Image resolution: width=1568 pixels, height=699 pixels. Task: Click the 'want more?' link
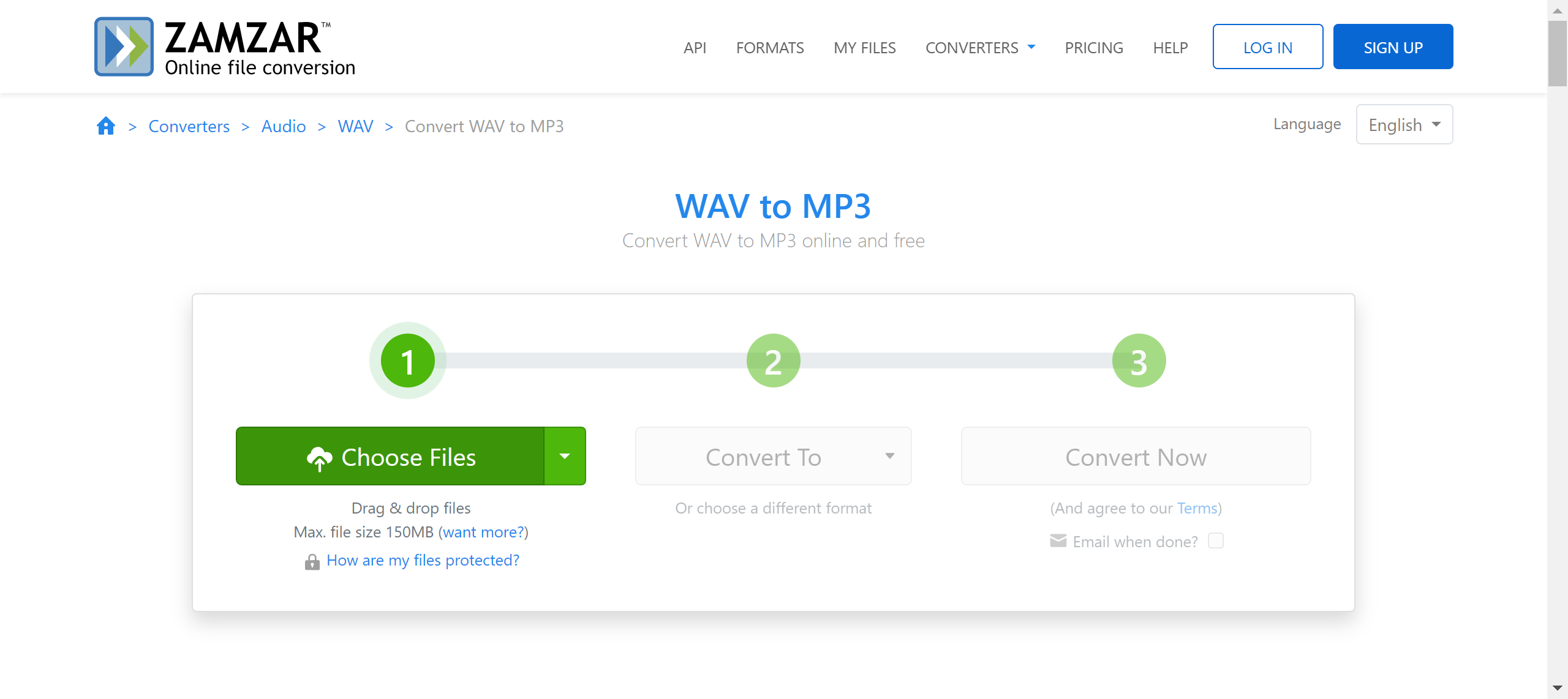[483, 533]
